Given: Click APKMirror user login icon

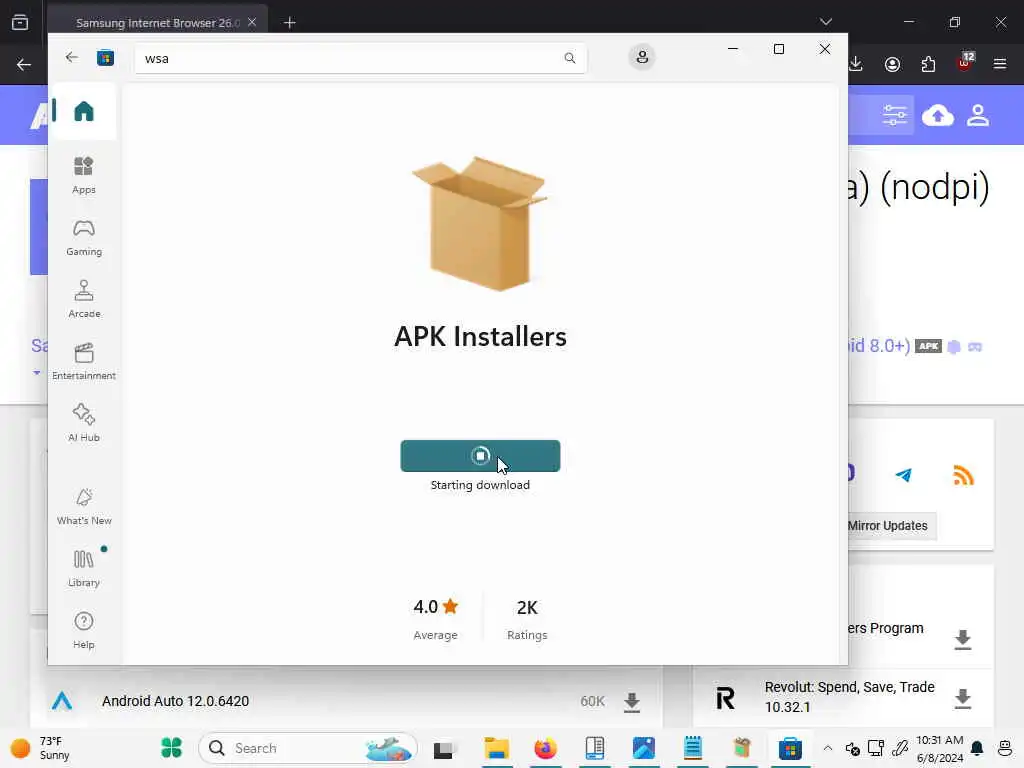Looking at the screenshot, I should (978, 116).
